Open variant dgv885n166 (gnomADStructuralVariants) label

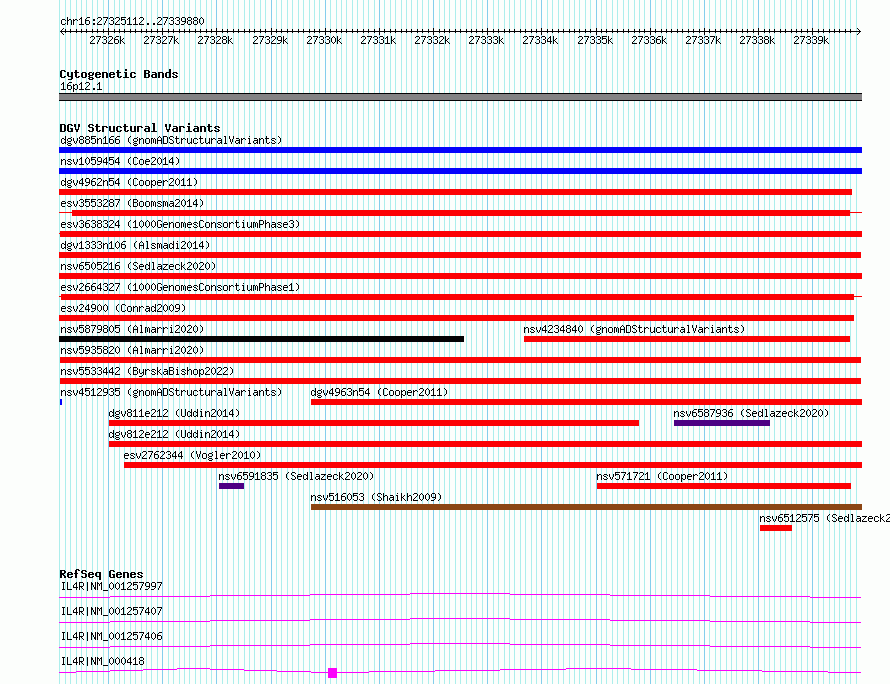[171, 140]
